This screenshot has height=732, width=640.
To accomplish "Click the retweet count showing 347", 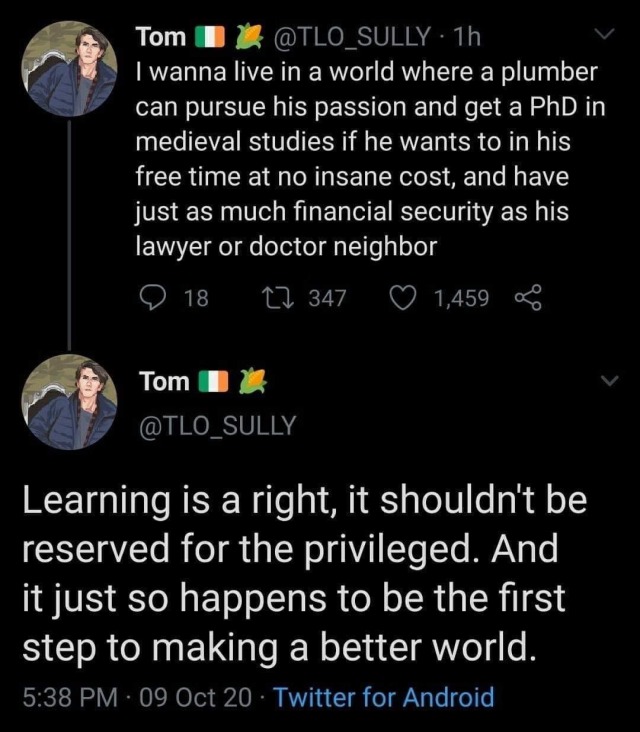I will (x=325, y=297).
